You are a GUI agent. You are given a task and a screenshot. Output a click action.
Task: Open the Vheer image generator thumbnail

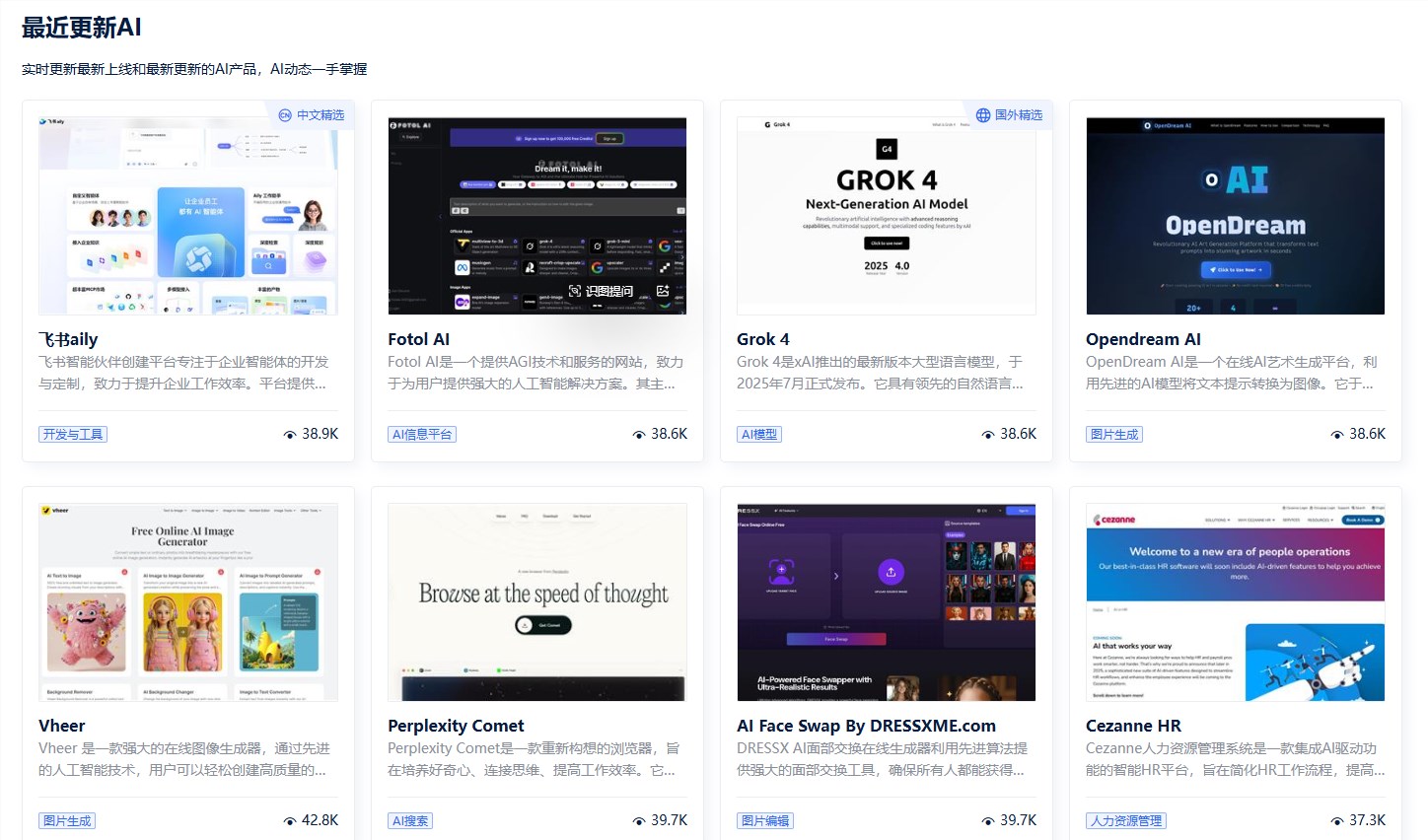(188, 602)
